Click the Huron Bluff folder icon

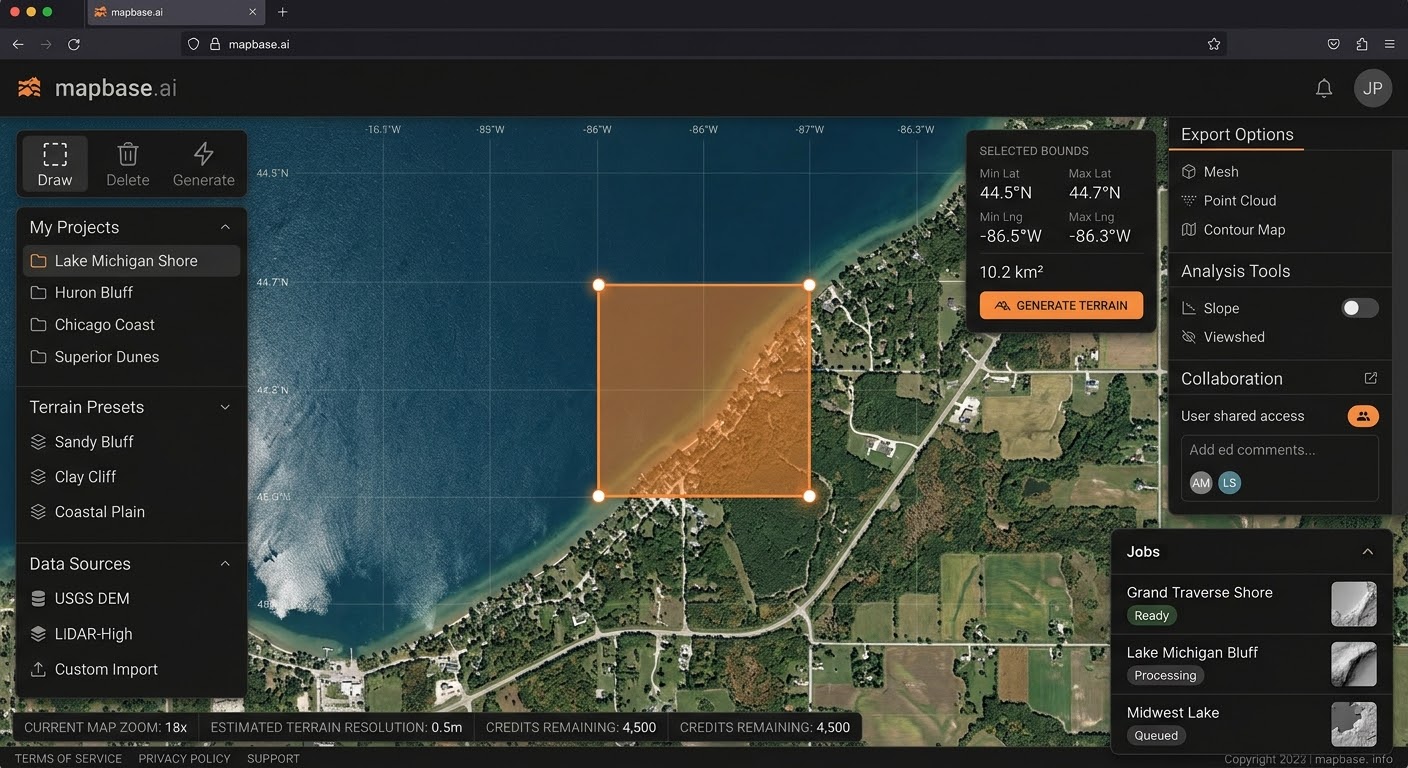tap(38, 293)
